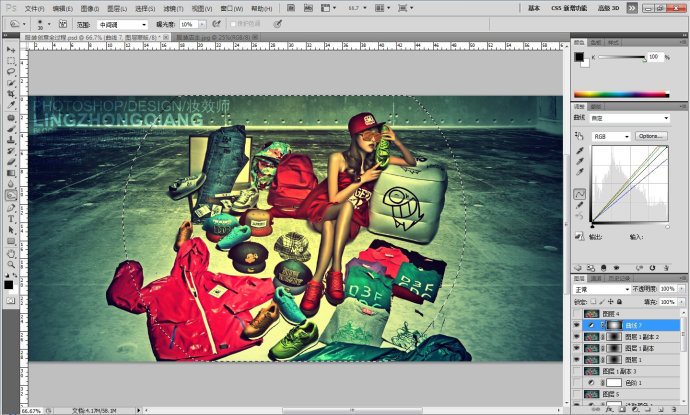Screen dimensions: 690x415
Task: Show the 图层 4 layer
Action: (576, 314)
